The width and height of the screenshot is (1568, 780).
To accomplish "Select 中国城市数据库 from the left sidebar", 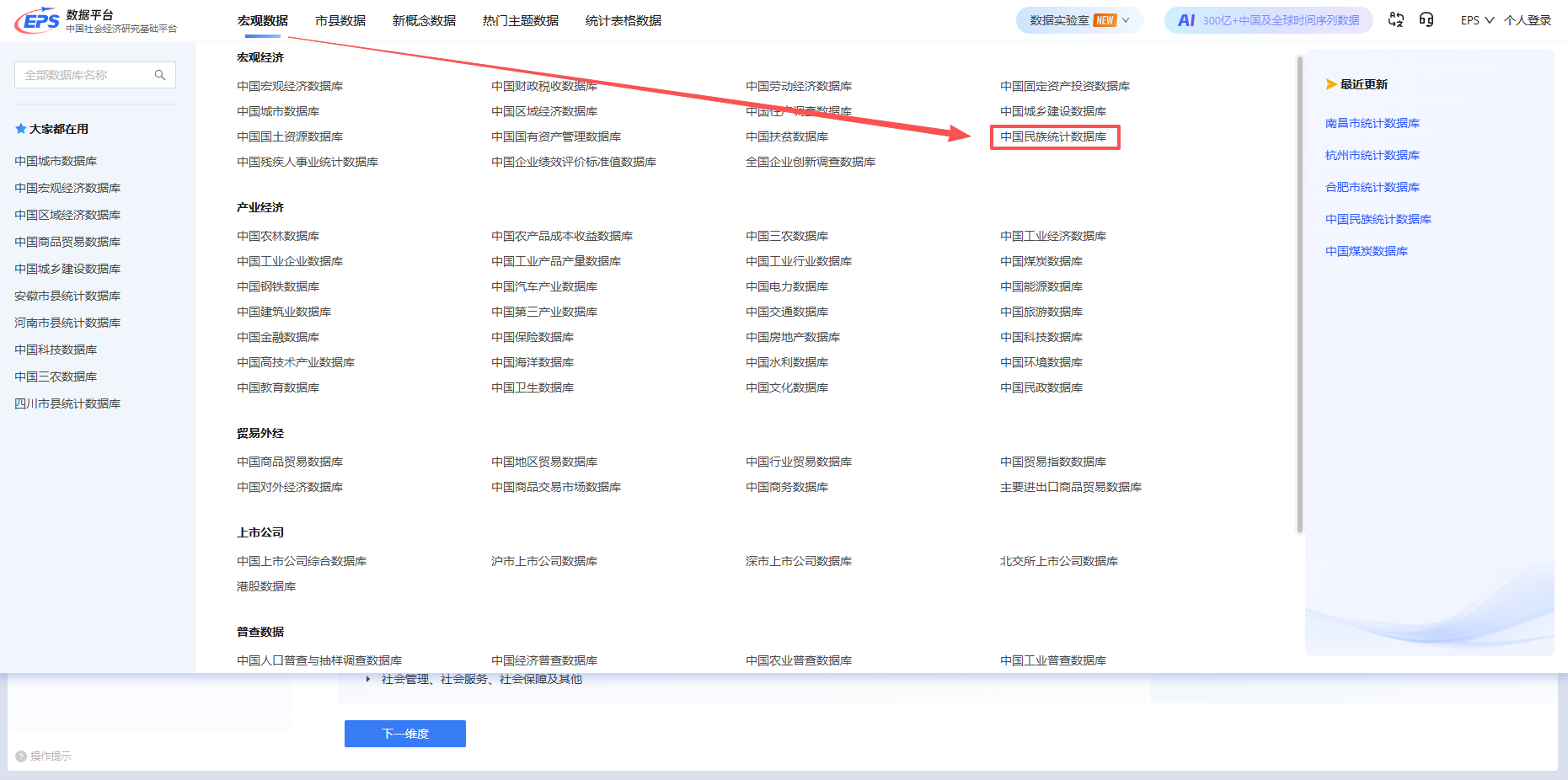I will coord(55,160).
